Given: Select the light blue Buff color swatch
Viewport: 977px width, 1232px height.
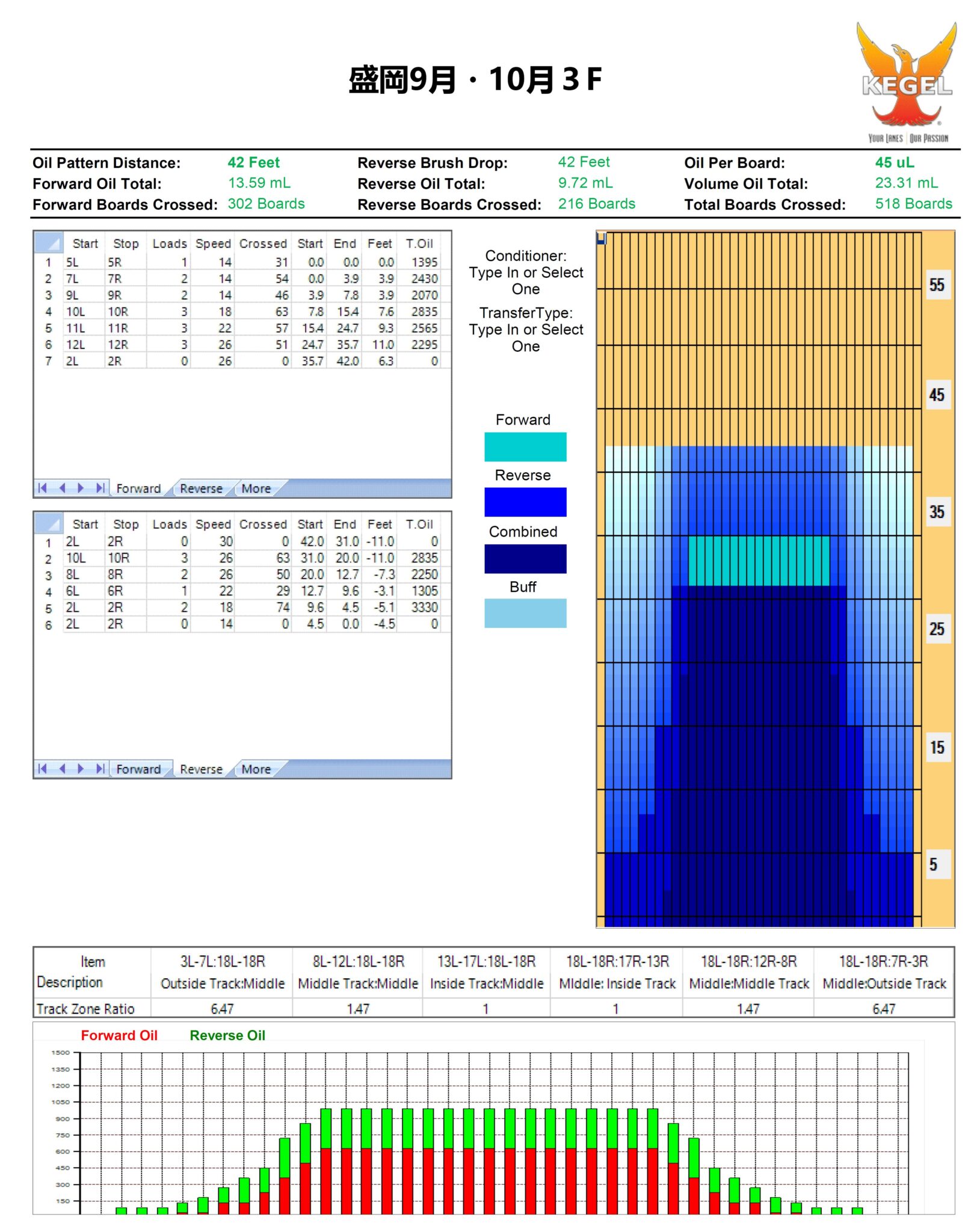Looking at the screenshot, I should 525,613.
